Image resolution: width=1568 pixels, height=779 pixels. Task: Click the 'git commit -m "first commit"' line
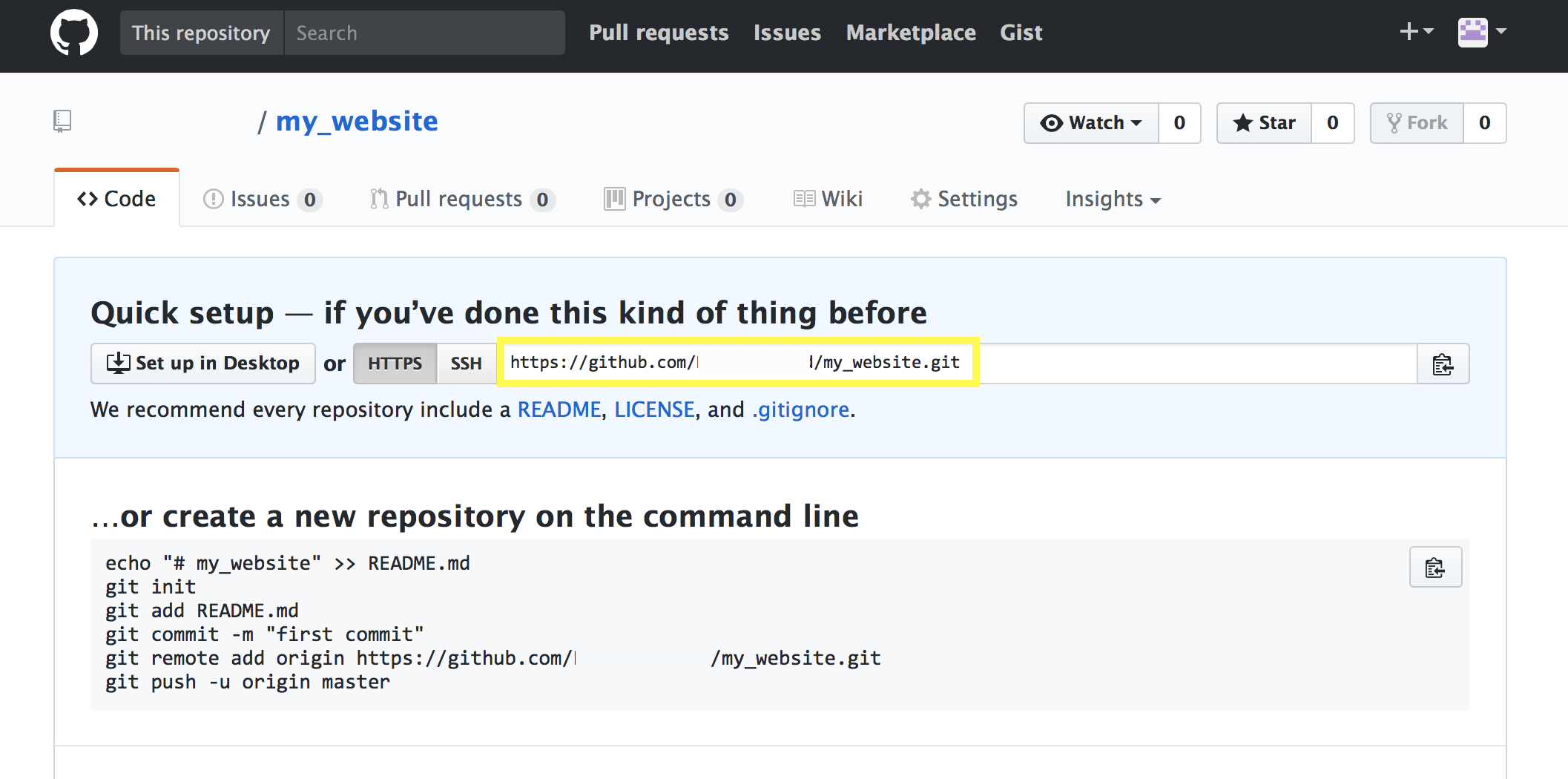(x=265, y=634)
